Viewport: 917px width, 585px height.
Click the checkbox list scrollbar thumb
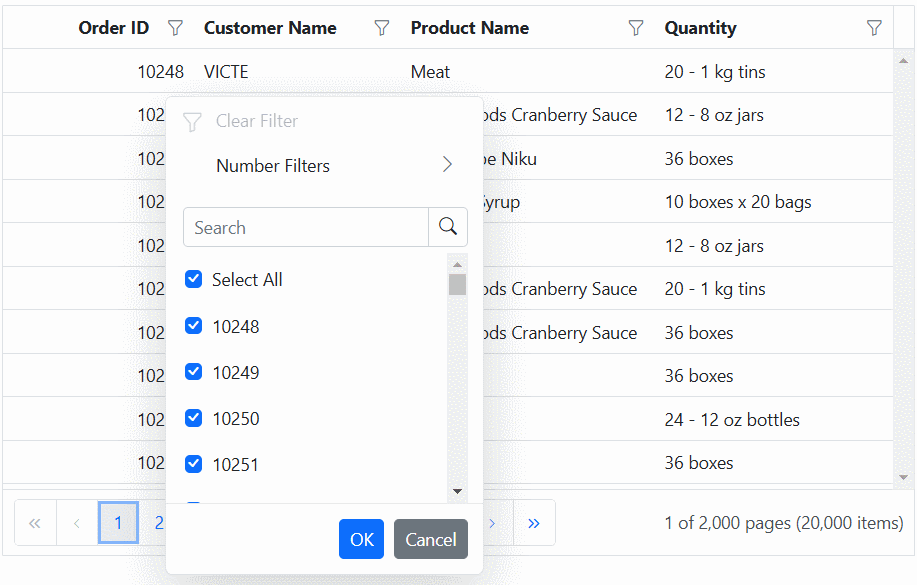[457, 284]
